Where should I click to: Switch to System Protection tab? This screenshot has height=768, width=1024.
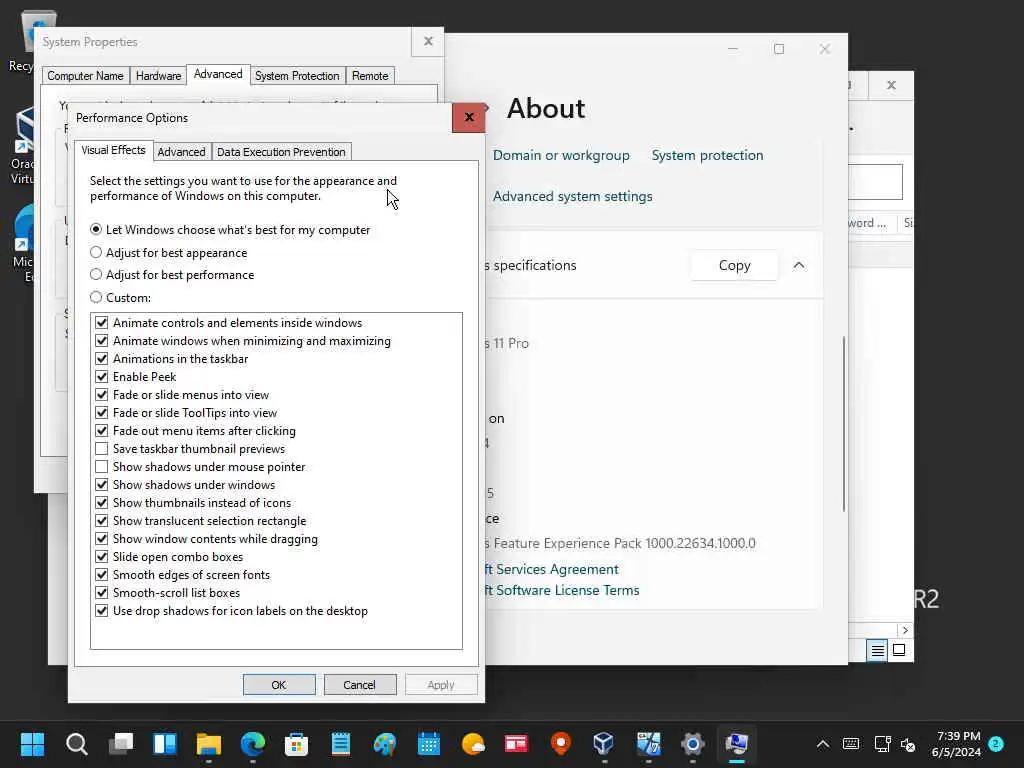(x=297, y=76)
